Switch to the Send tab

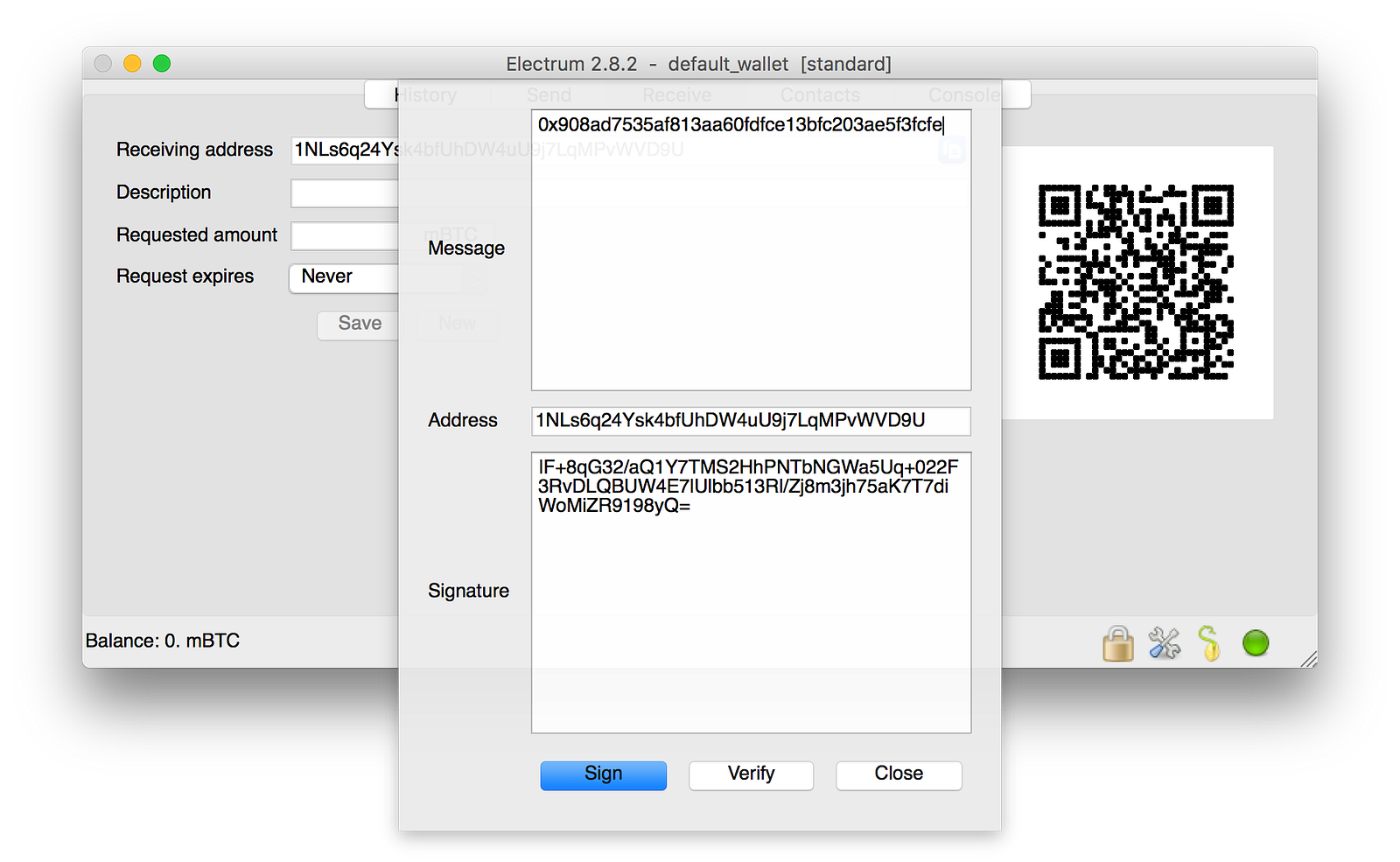[549, 95]
